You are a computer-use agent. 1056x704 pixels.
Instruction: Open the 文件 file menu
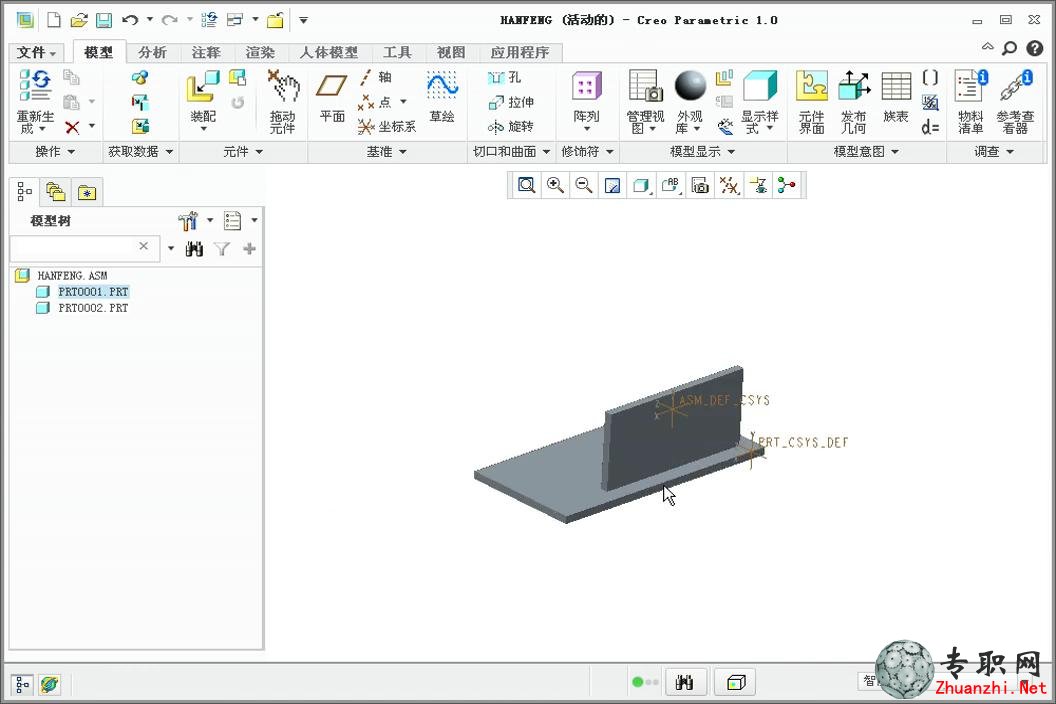pyautogui.click(x=36, y=53)
